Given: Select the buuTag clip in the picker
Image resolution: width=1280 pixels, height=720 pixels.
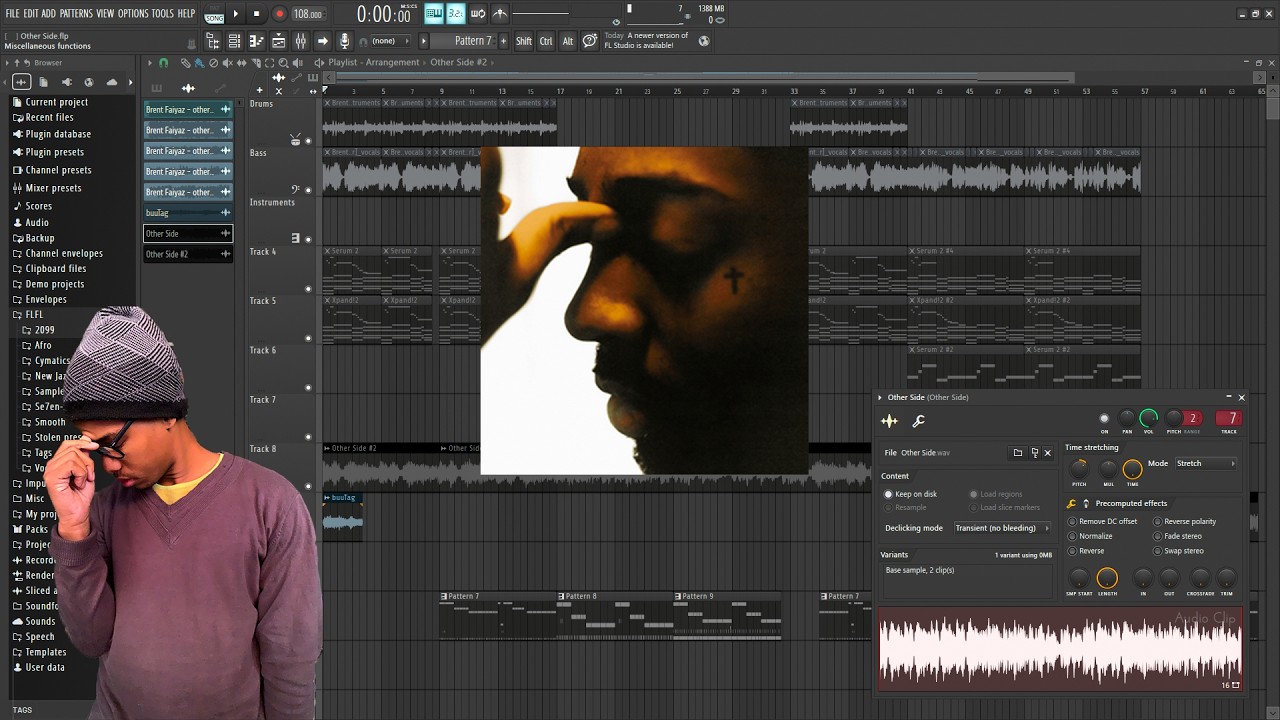Looking at the screenshot, I should point(188,213).
